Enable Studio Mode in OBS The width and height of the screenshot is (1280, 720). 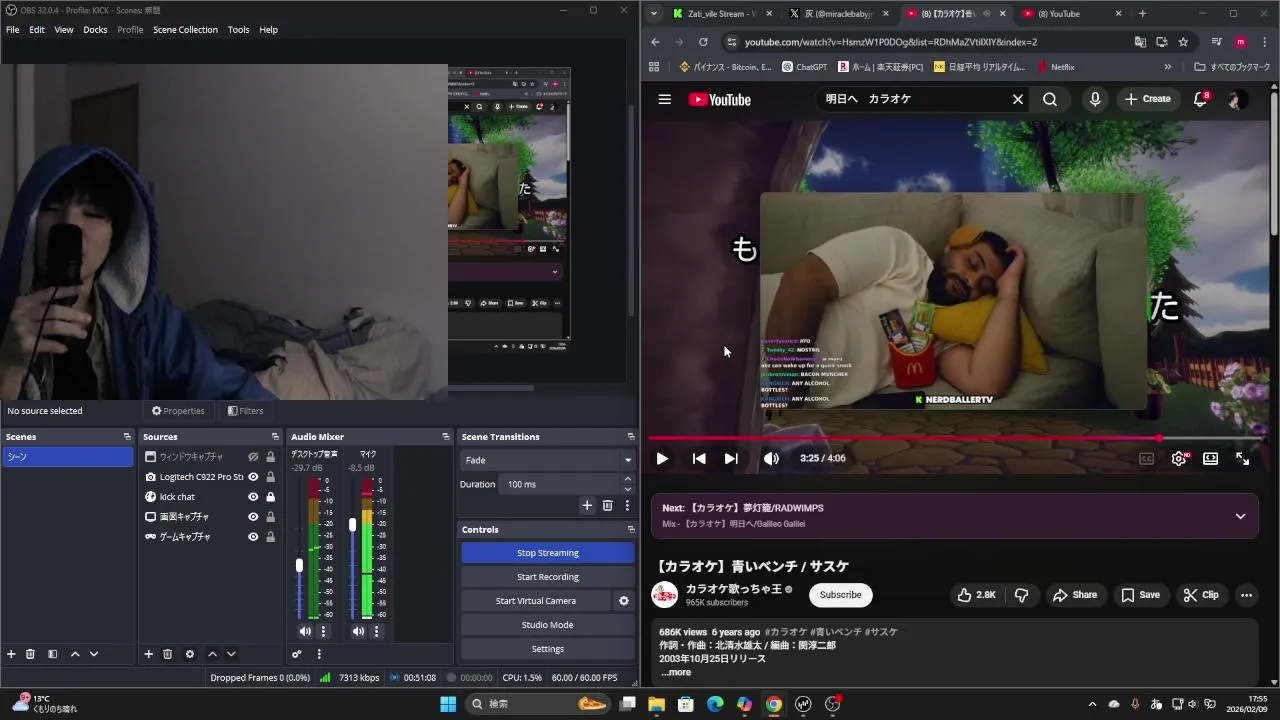pyautogui.click(x=548, y=625)
